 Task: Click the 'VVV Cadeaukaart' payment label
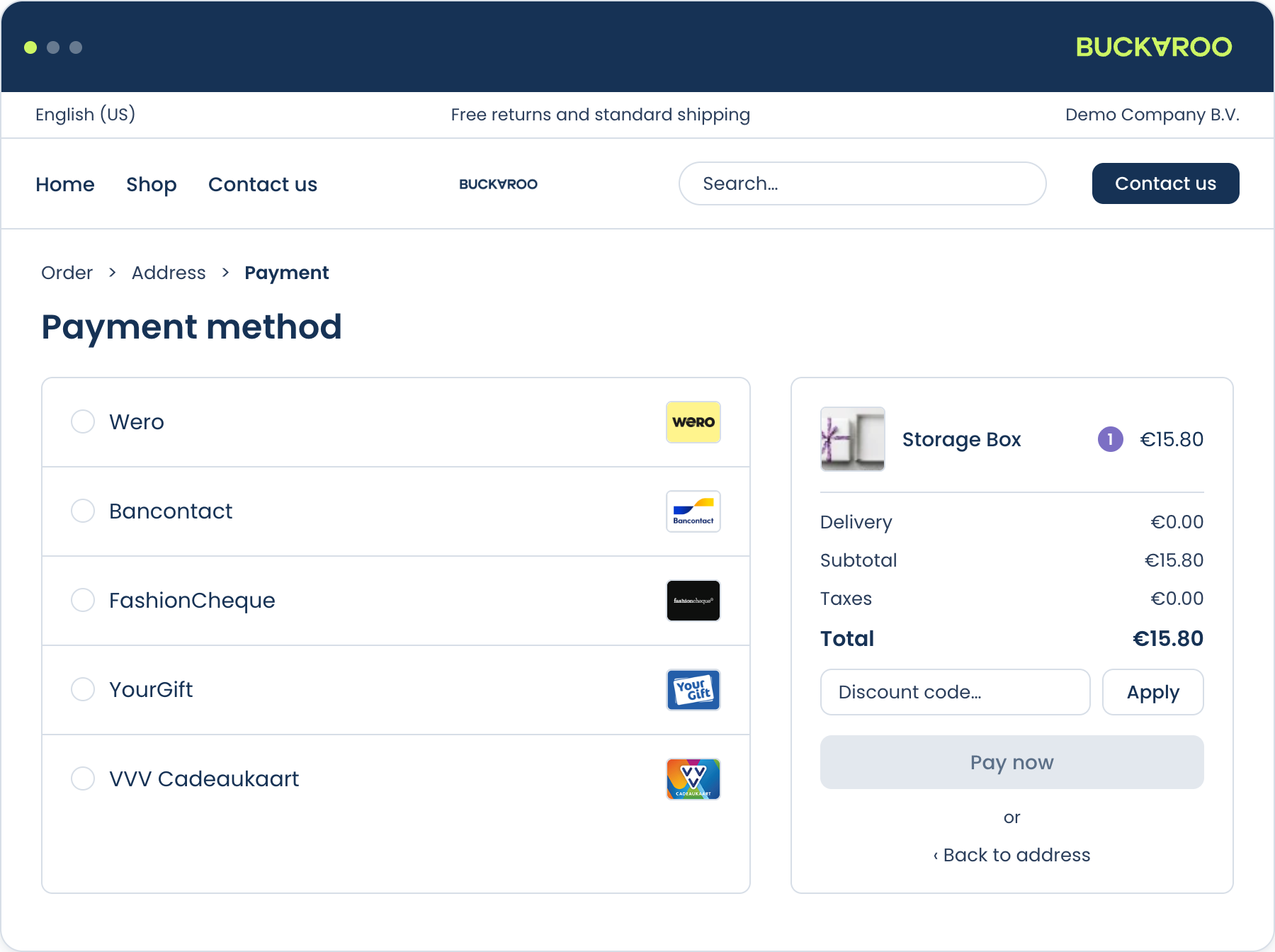(204, 778)
